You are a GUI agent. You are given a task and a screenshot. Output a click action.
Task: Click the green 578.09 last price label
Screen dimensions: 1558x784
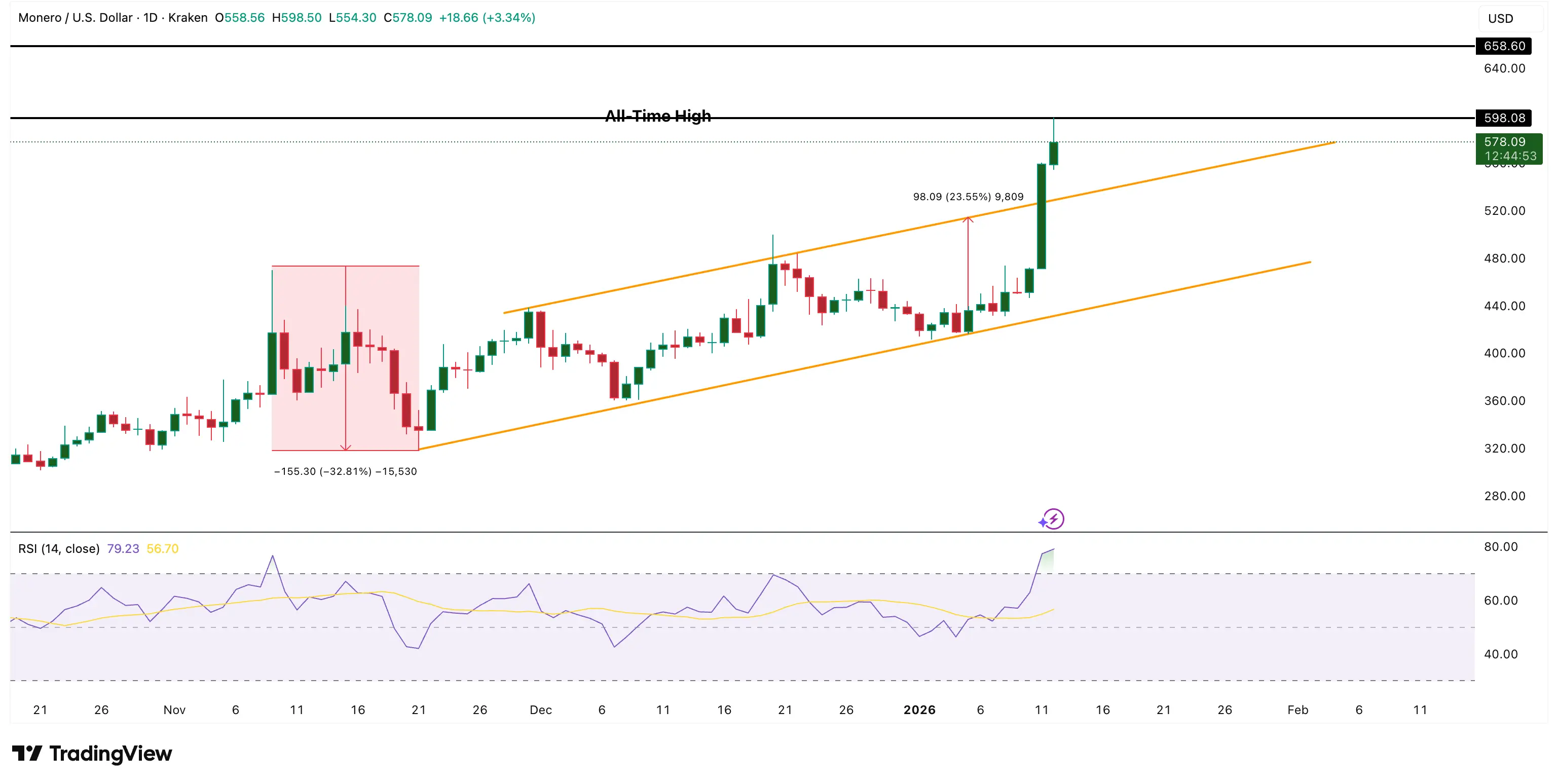1504,141
